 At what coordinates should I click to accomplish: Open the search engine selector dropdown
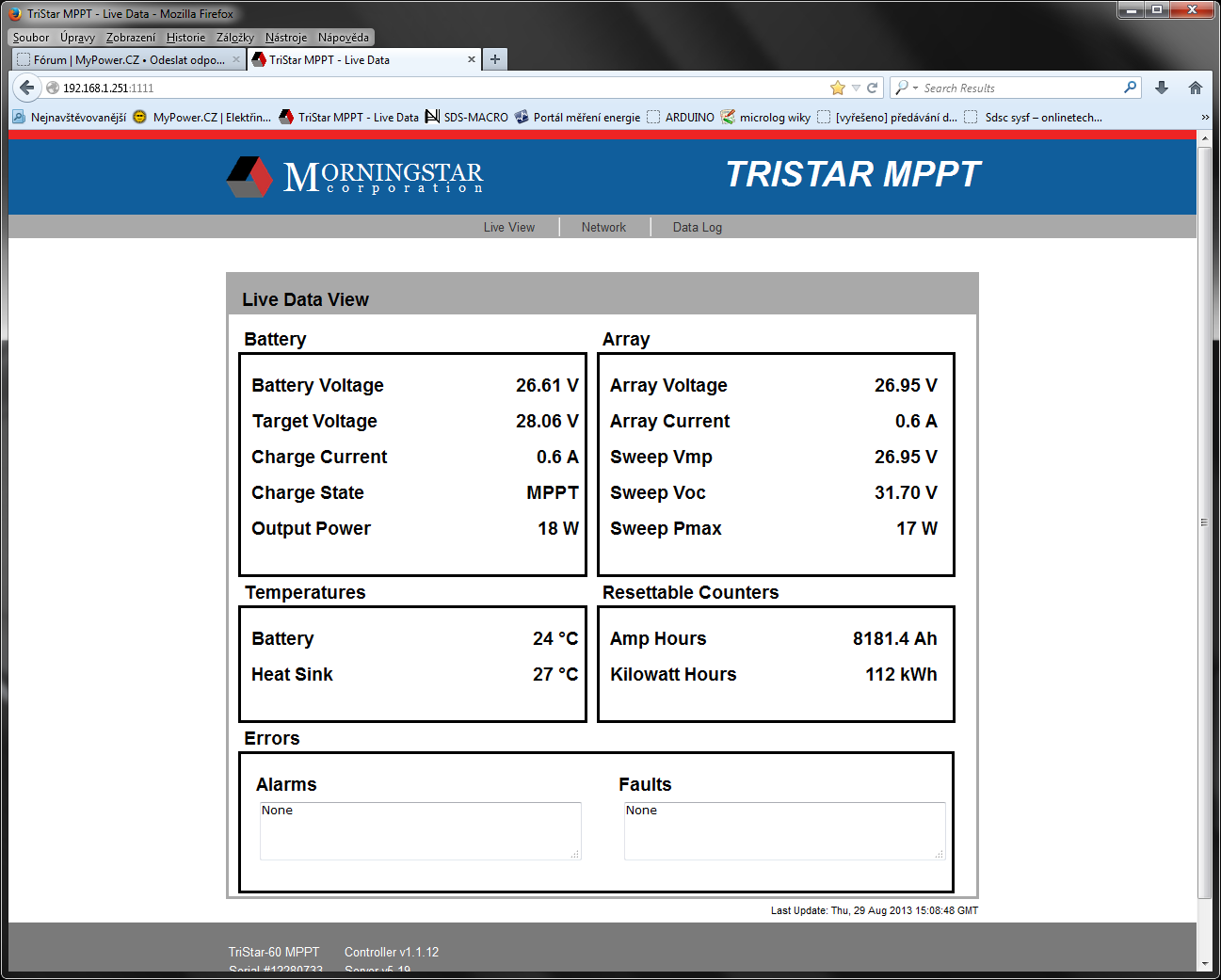[906, 88]
